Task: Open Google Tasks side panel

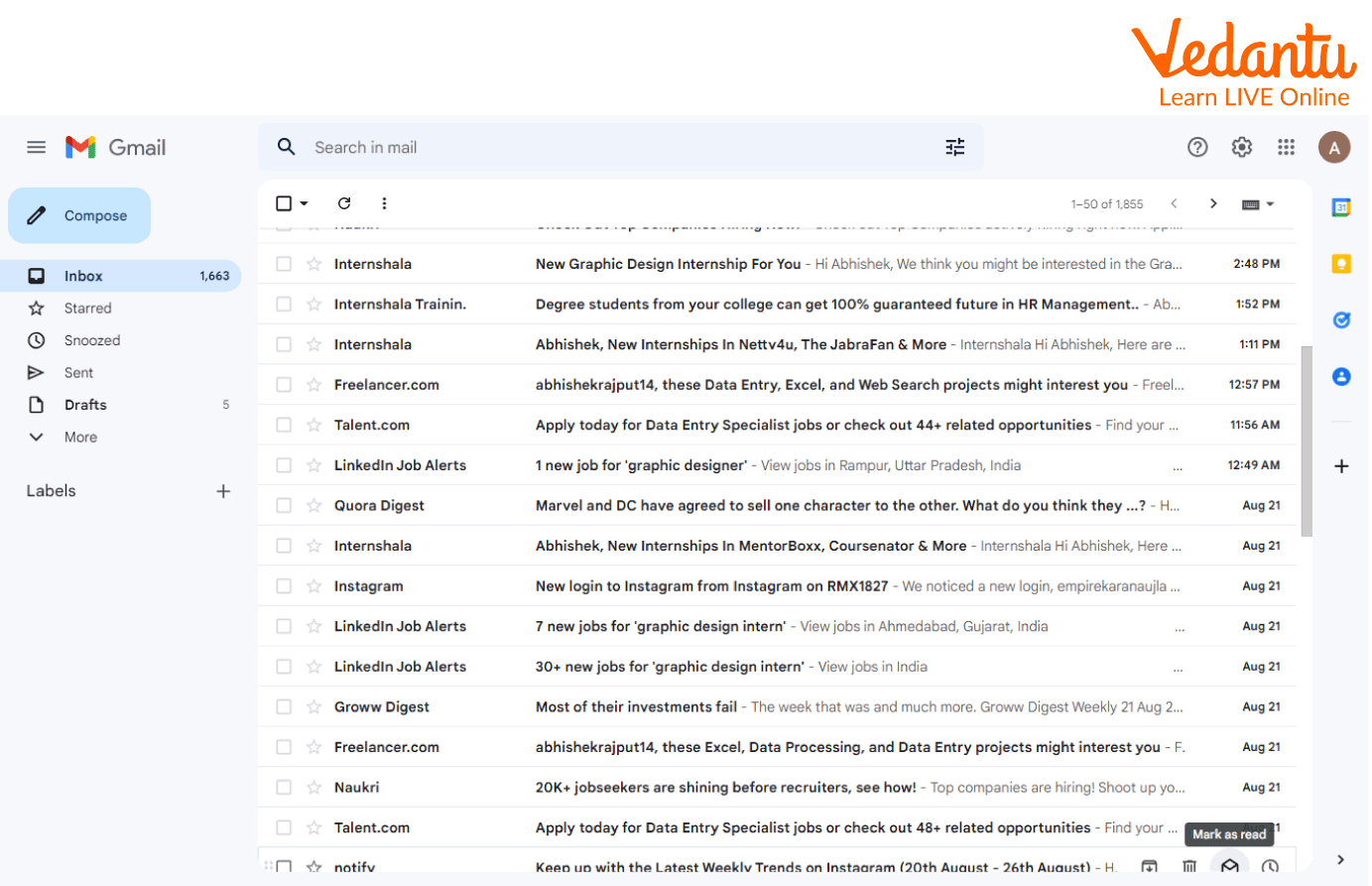Action: pyautogui.click(x=1341, y=320)
